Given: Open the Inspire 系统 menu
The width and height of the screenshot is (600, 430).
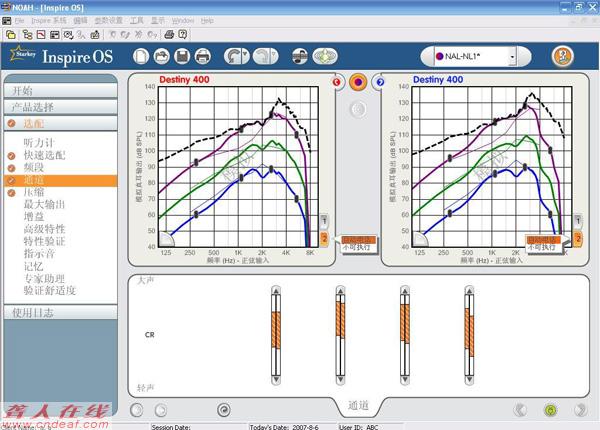Looking at the screenshot, I should (x=49, y=21).
